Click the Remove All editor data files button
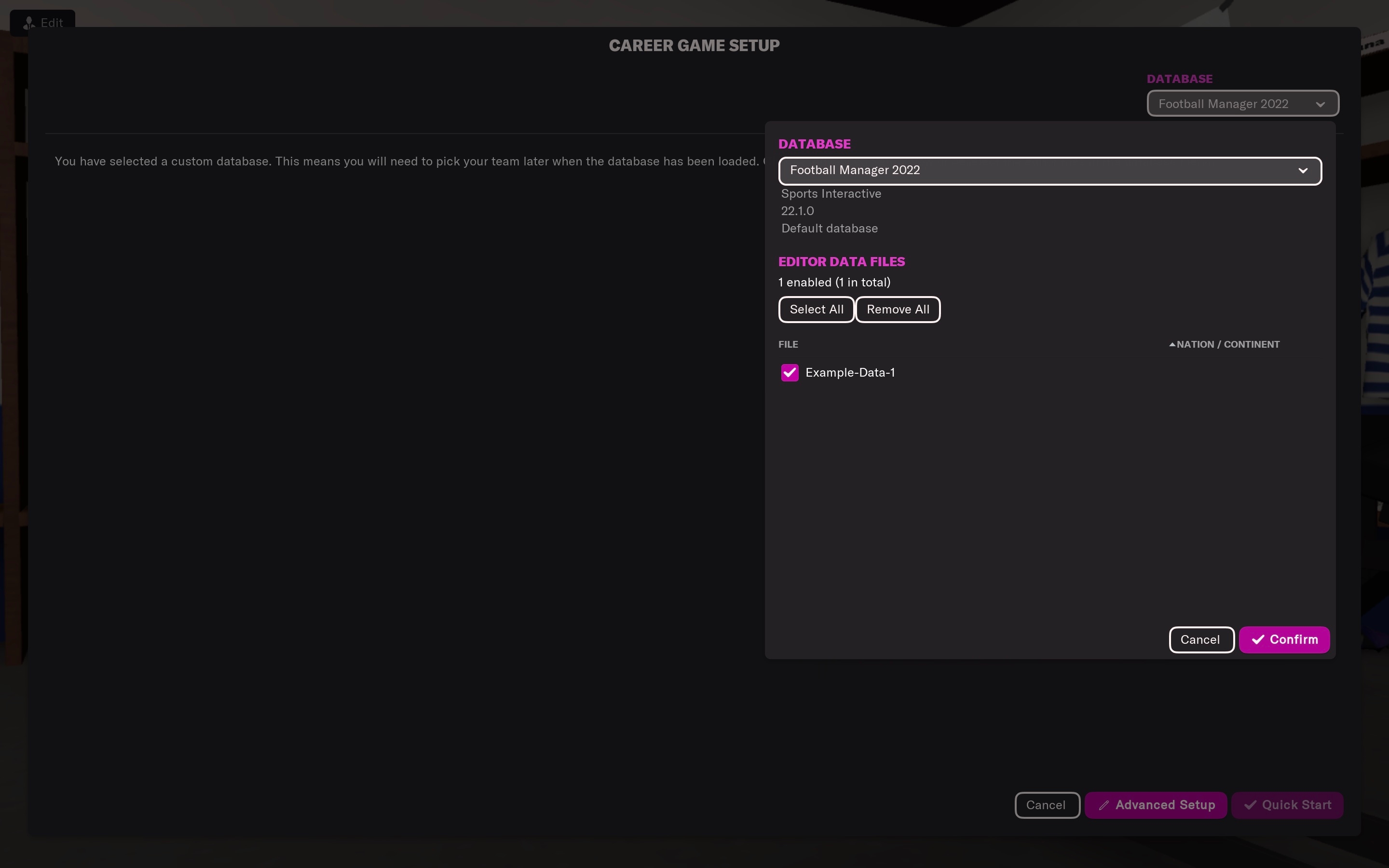Screen dimensions: 1389x868 tap(897, 309)
